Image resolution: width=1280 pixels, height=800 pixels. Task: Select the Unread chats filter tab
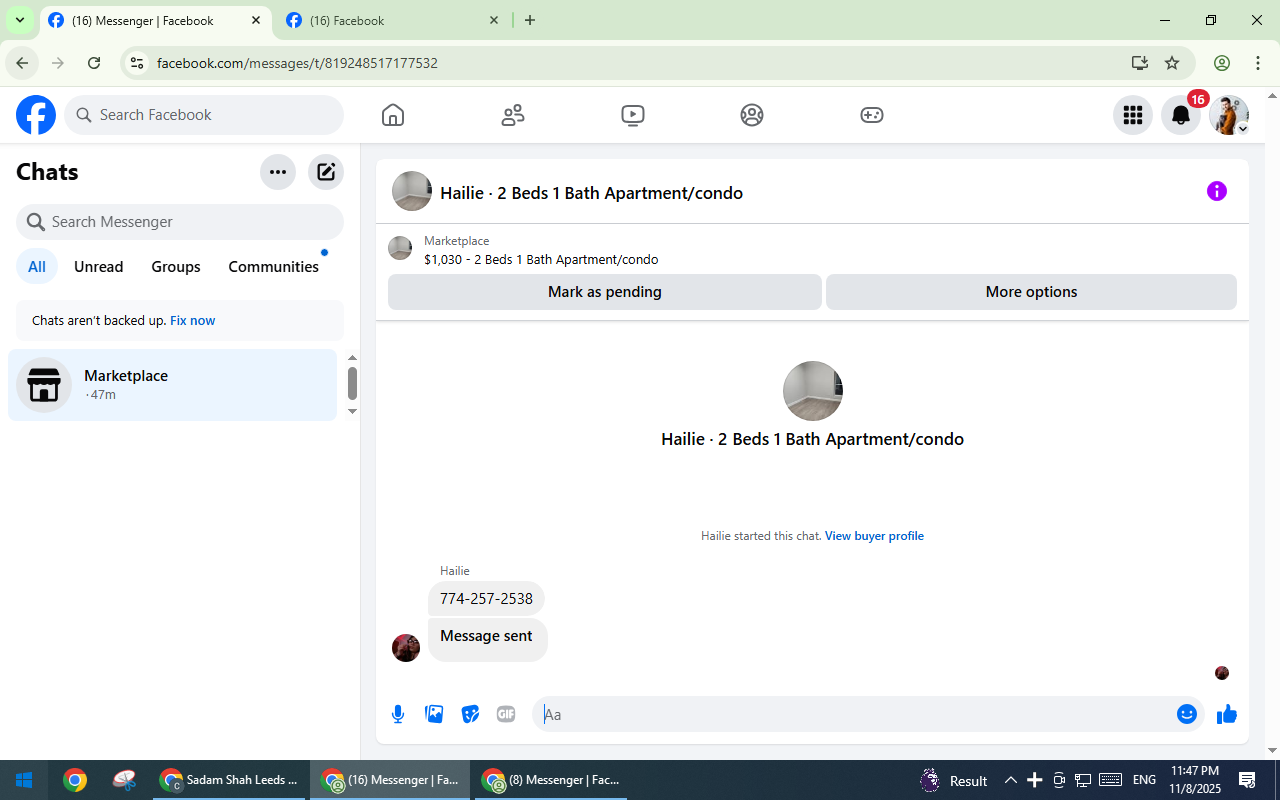[99, 267]
